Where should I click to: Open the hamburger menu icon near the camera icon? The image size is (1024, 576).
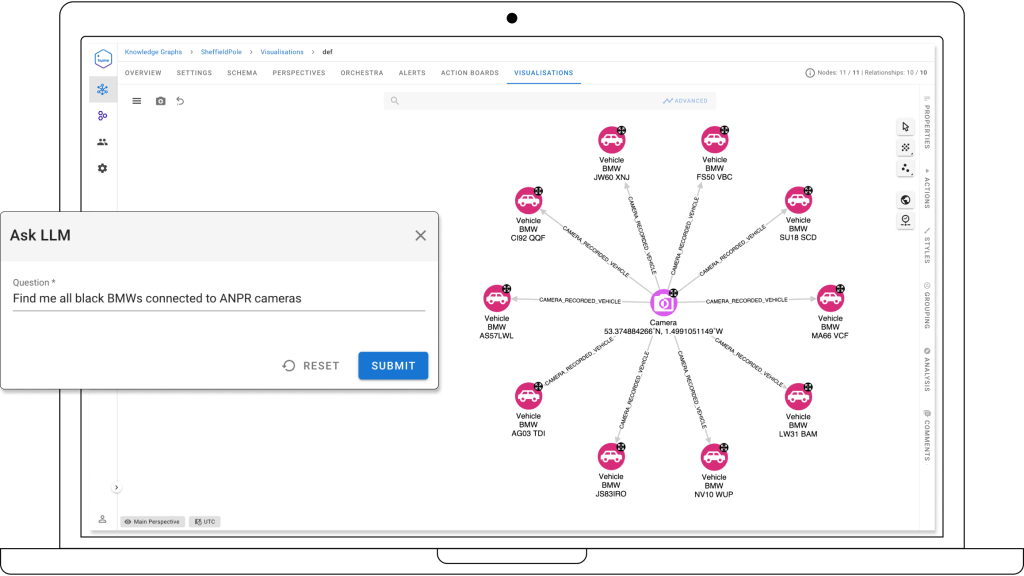point(137,101)
